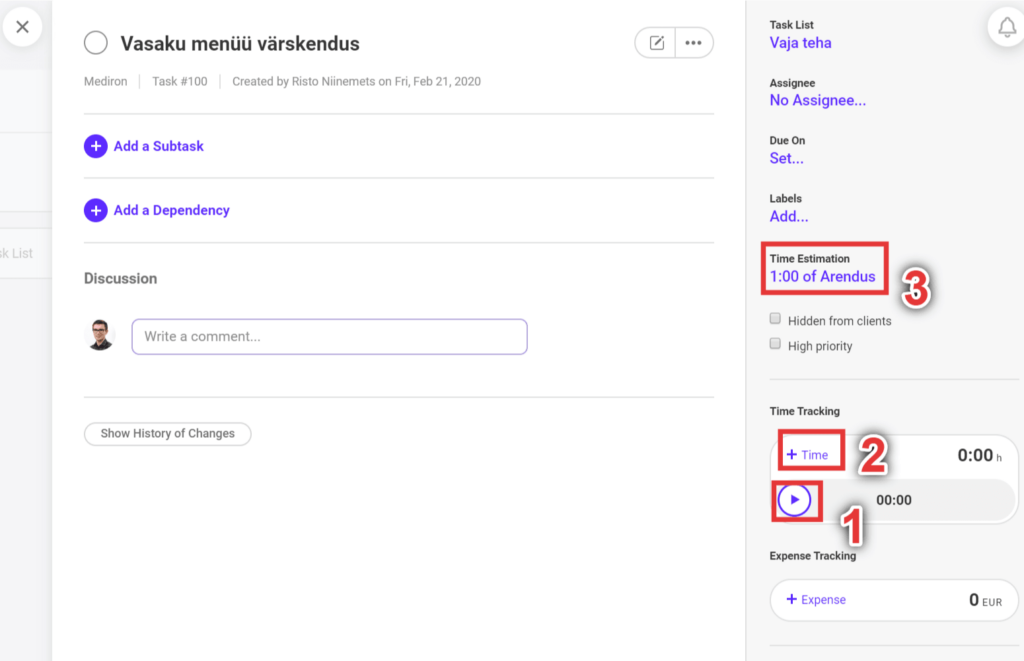This screenshot has height=661, width=1024.
Task: Add labels to the task
Action: pyautogui.click(x=789, y=216)
